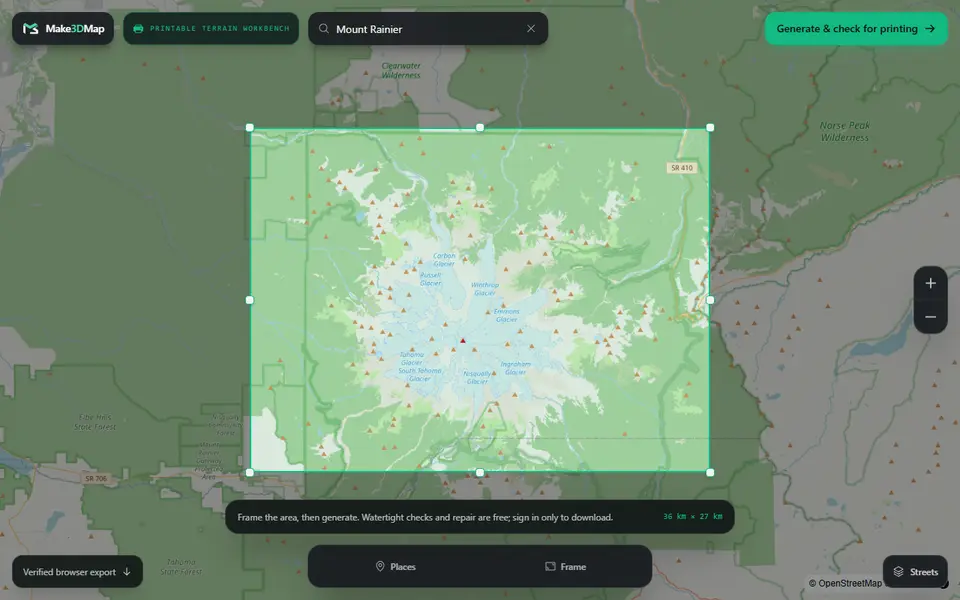Click the Tahoma State Forest label
This screenshot has height=600, width=960.
[181, 567]
